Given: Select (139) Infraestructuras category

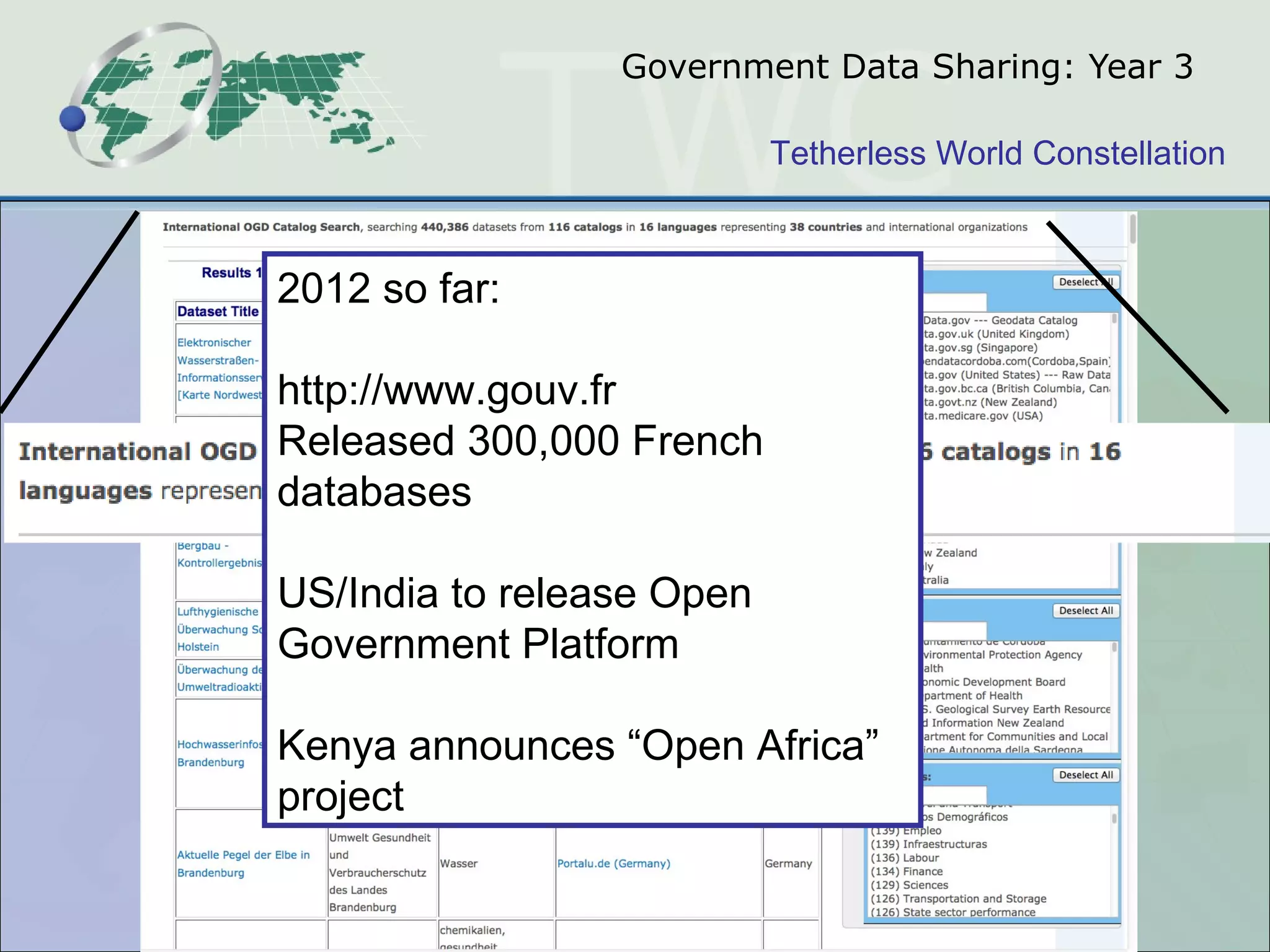Looking at the screenshot, I should (928, 844).
